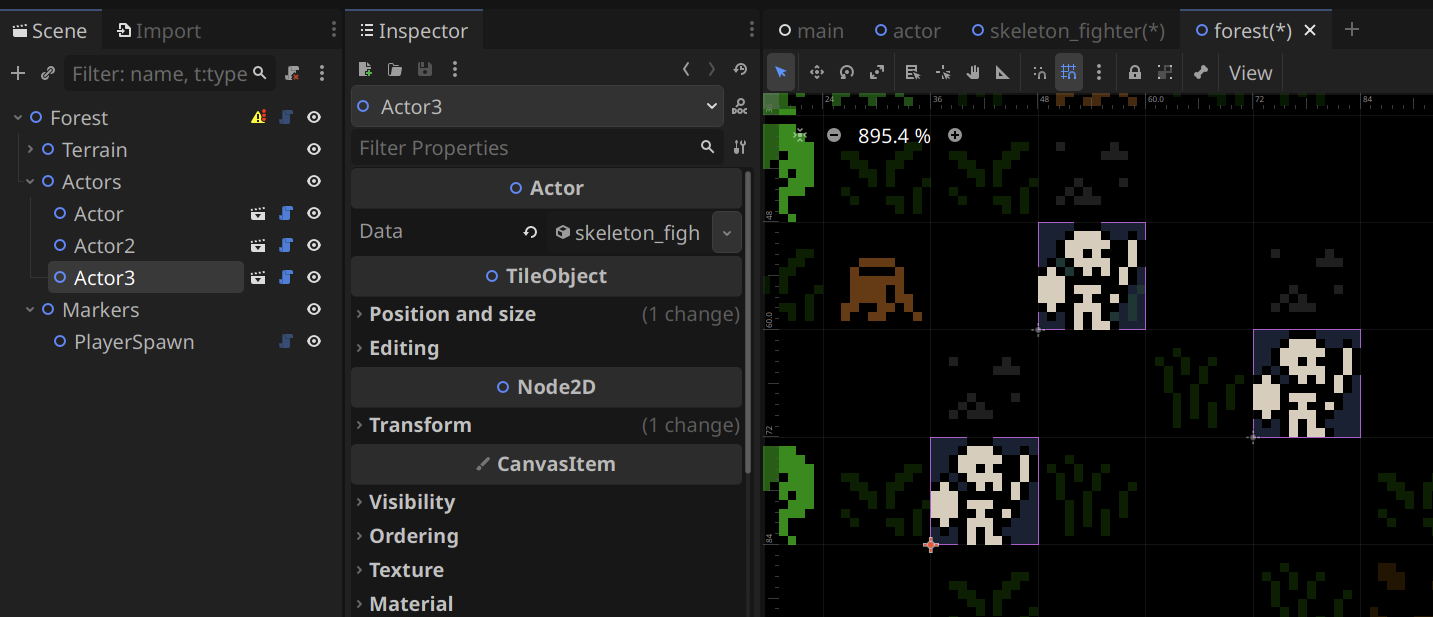Expand the Transform section in the Inspector
Screen dimensions: 1433x617
(x=360, y=424)
